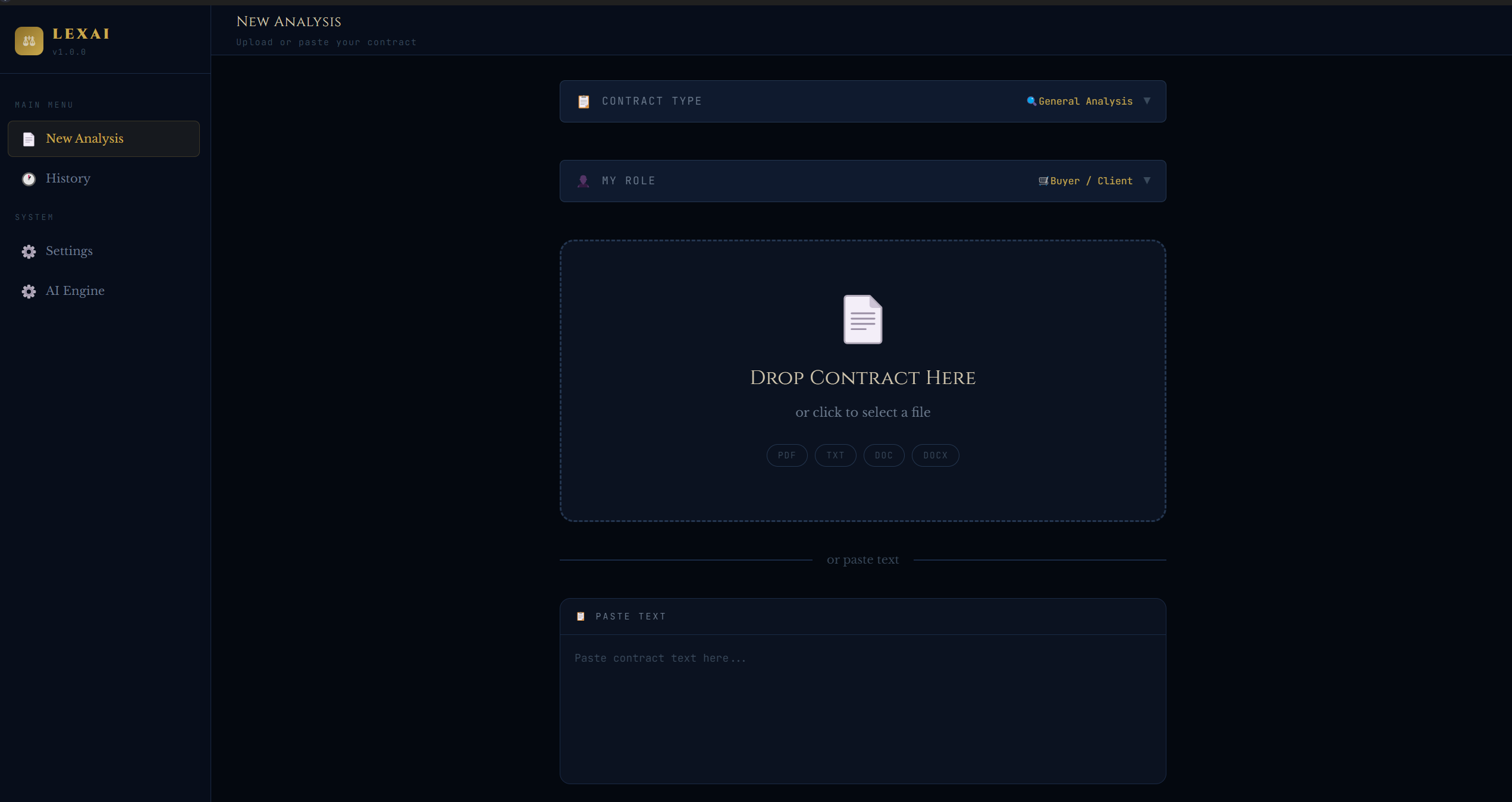
Task: Expand the Contract Type dropdown arrow
Action: [x=1147, y=101]
